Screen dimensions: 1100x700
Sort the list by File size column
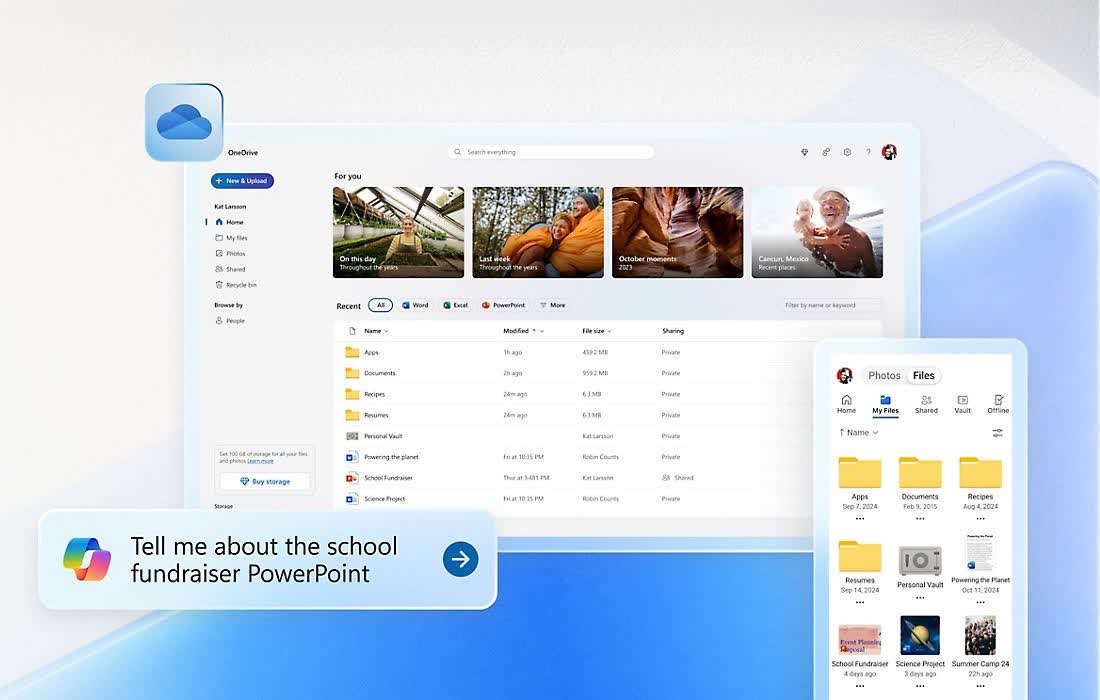point(597,331)
